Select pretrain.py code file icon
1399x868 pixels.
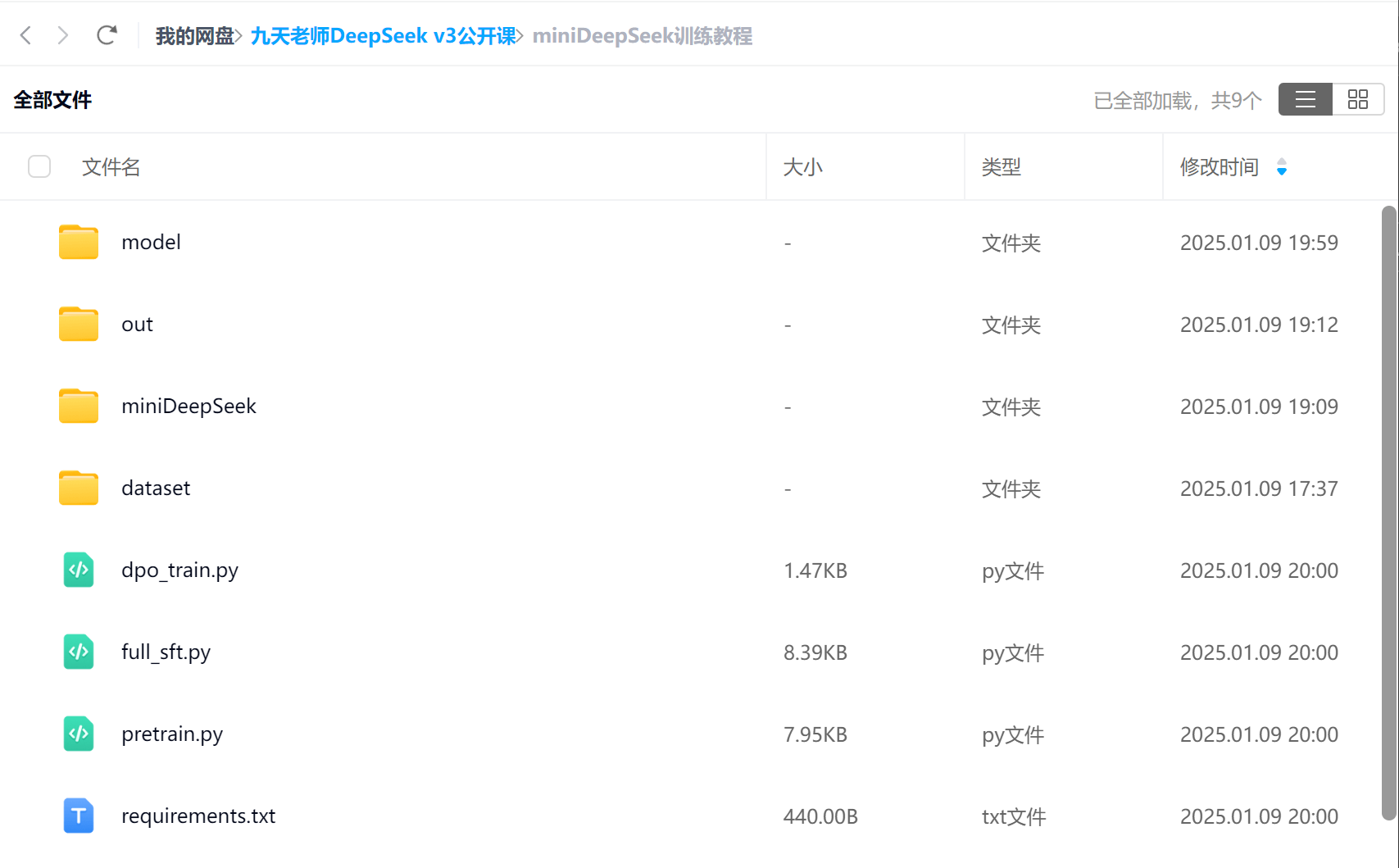[79, 734]
